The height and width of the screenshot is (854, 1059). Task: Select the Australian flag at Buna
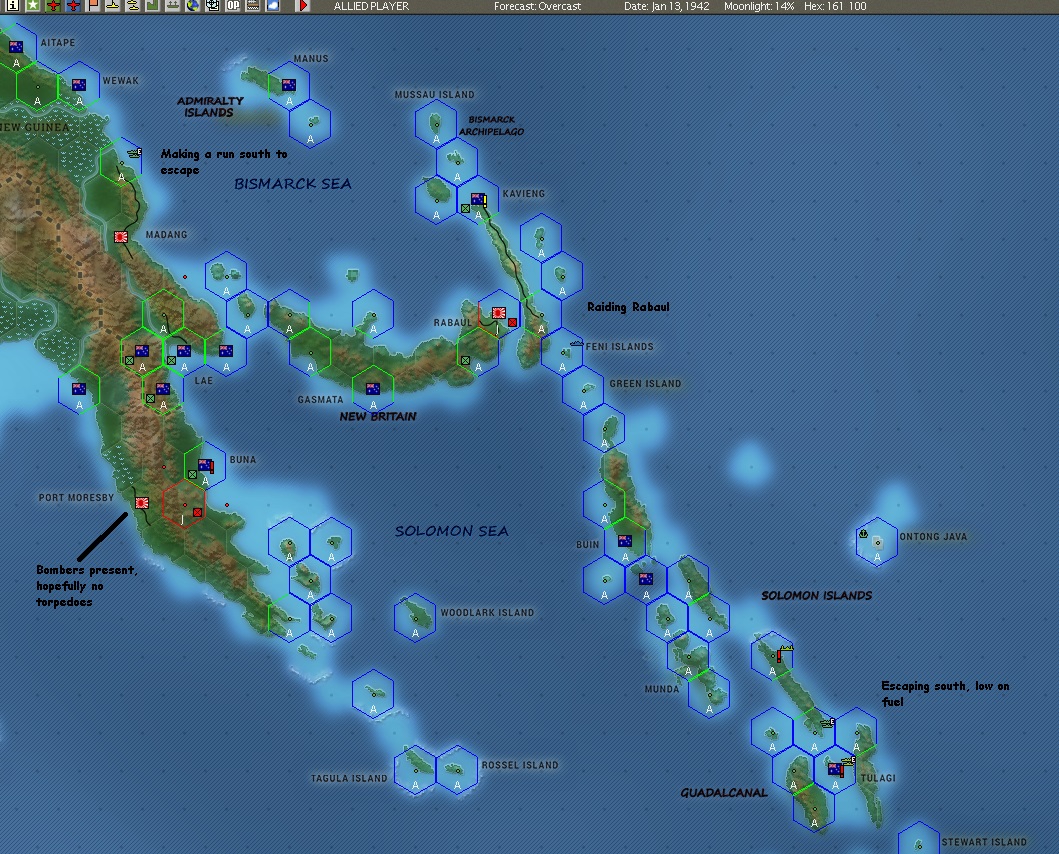205,465
